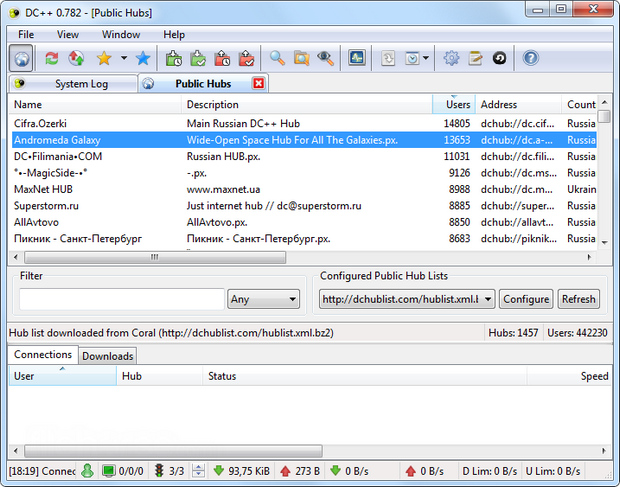This screenshot has width=620, height=487.
Task: Click the hub list vertical scrollbar up arrow
Action: [604, 102]
